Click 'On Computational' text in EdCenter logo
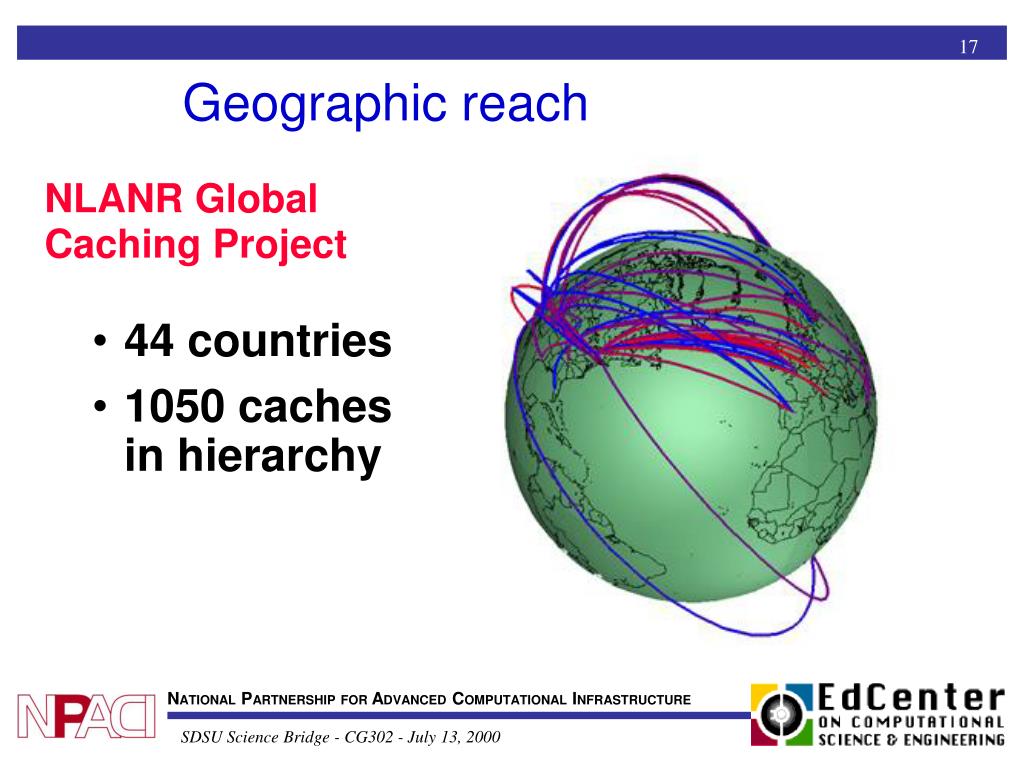 point(911,722)
